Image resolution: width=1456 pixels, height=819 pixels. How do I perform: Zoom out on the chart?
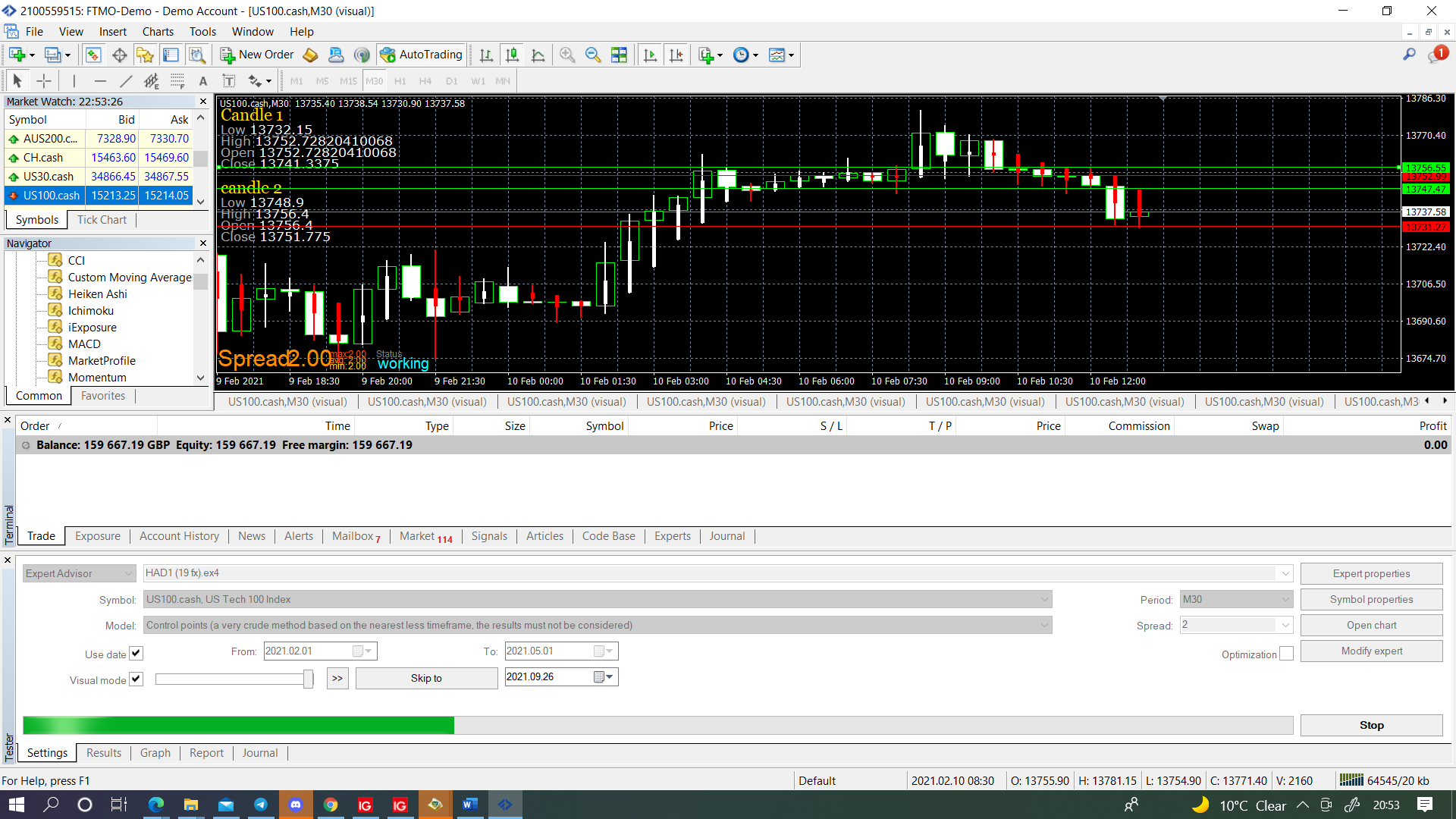(x=593, y=55)
